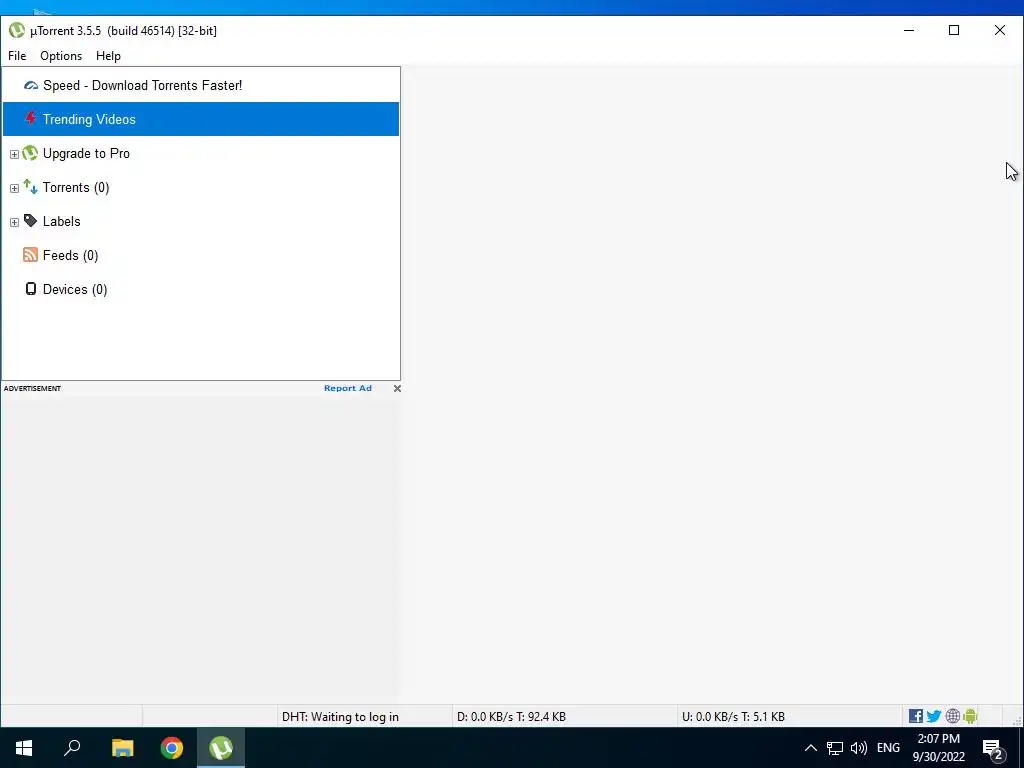Image resolution: width=1024 pixels, height=768 pixels.
Task: Select Devices (0) entry
Action: tap(75, 289)
